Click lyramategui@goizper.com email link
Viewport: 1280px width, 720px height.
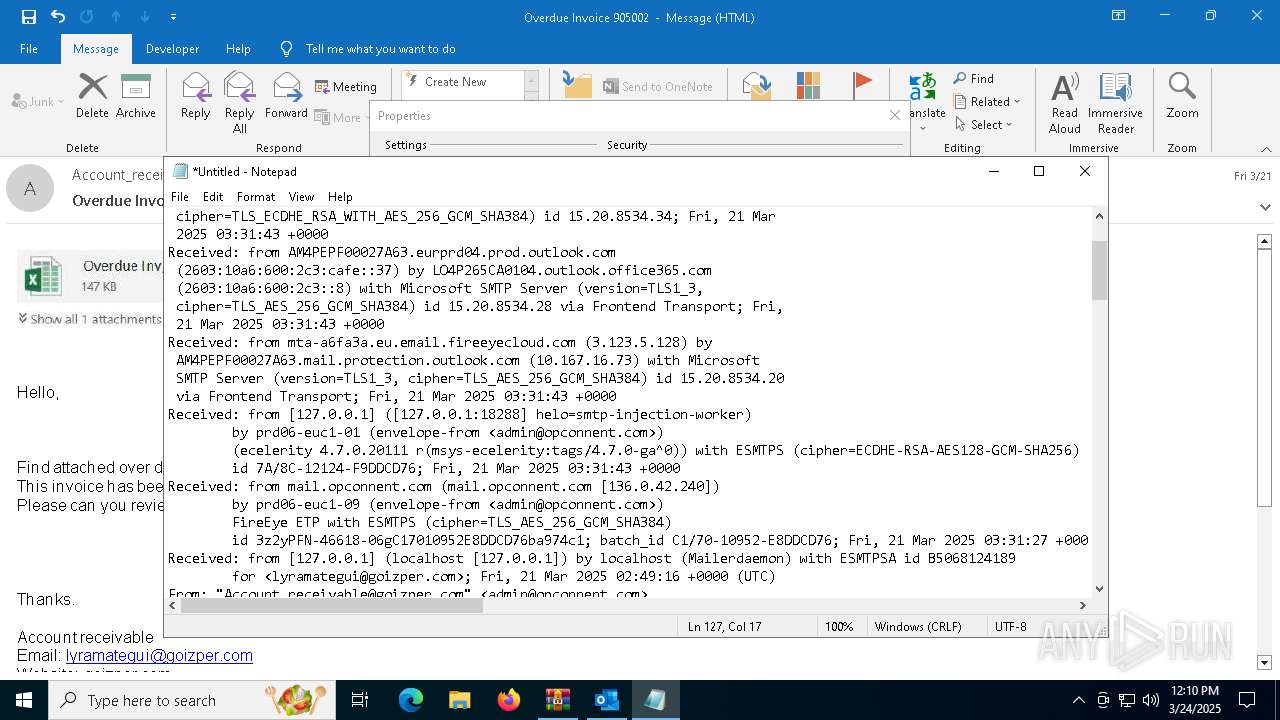point(159,656)
